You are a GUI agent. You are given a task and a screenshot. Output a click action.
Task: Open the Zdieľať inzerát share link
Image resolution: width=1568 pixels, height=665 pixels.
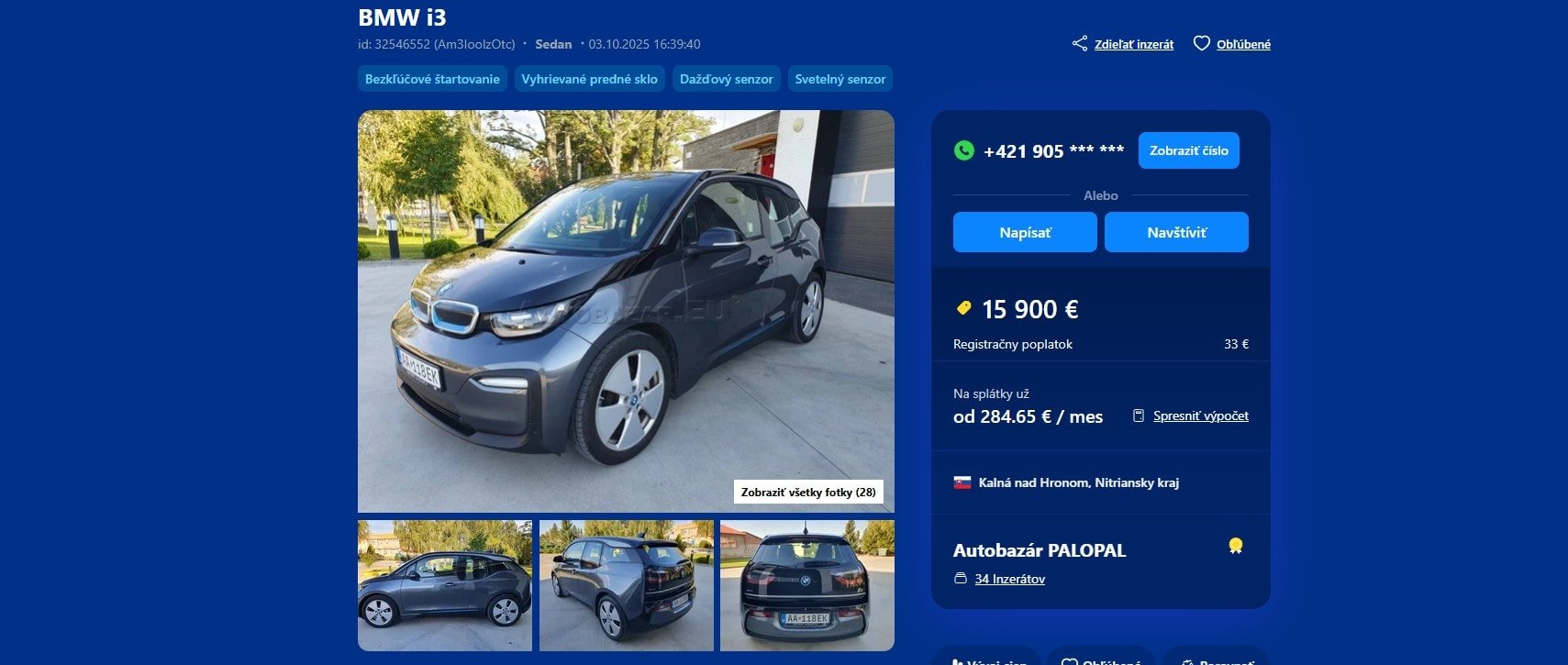[x=1134, y=44]
